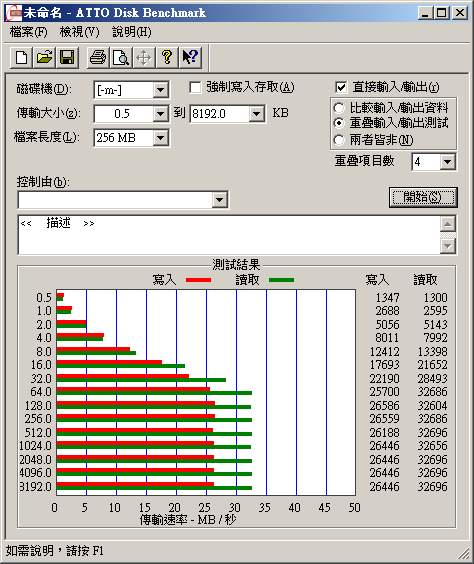This screenshot has height=564, width=474.
Task: Click the read value 32604
Action: click(x=433, y=406)
